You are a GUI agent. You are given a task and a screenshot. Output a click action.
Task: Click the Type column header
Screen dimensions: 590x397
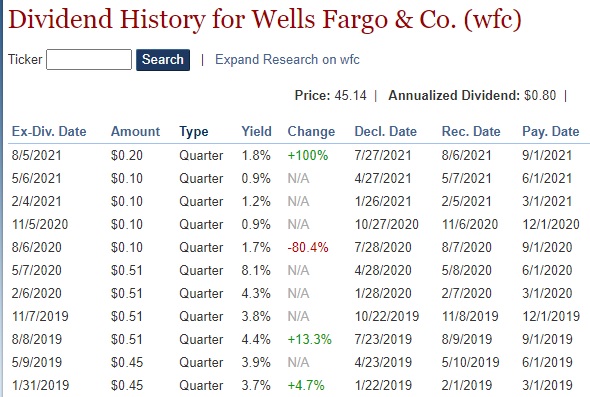click(194, 132)
